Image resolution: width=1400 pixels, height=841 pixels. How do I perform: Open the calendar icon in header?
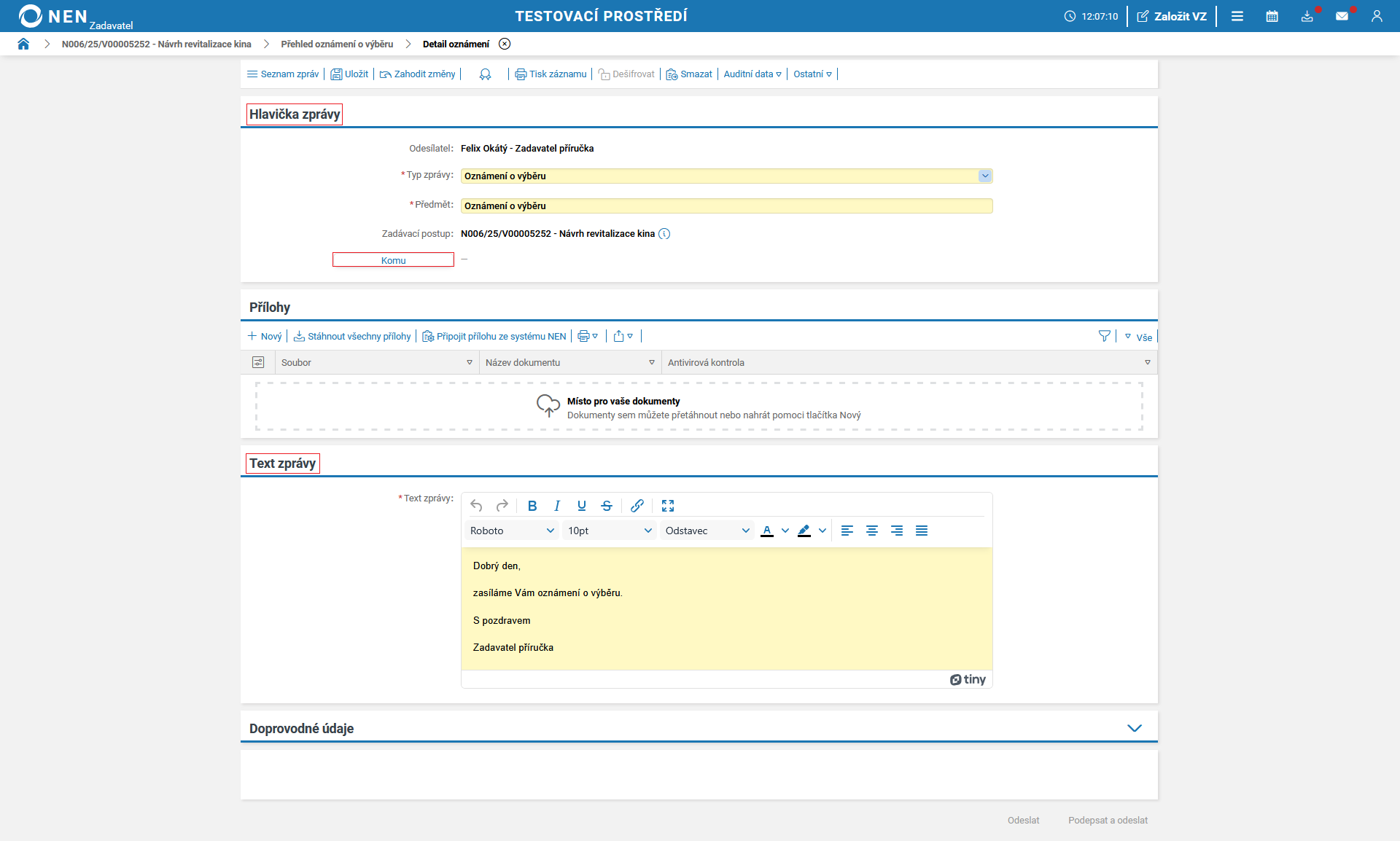(x=1272, y=16)
